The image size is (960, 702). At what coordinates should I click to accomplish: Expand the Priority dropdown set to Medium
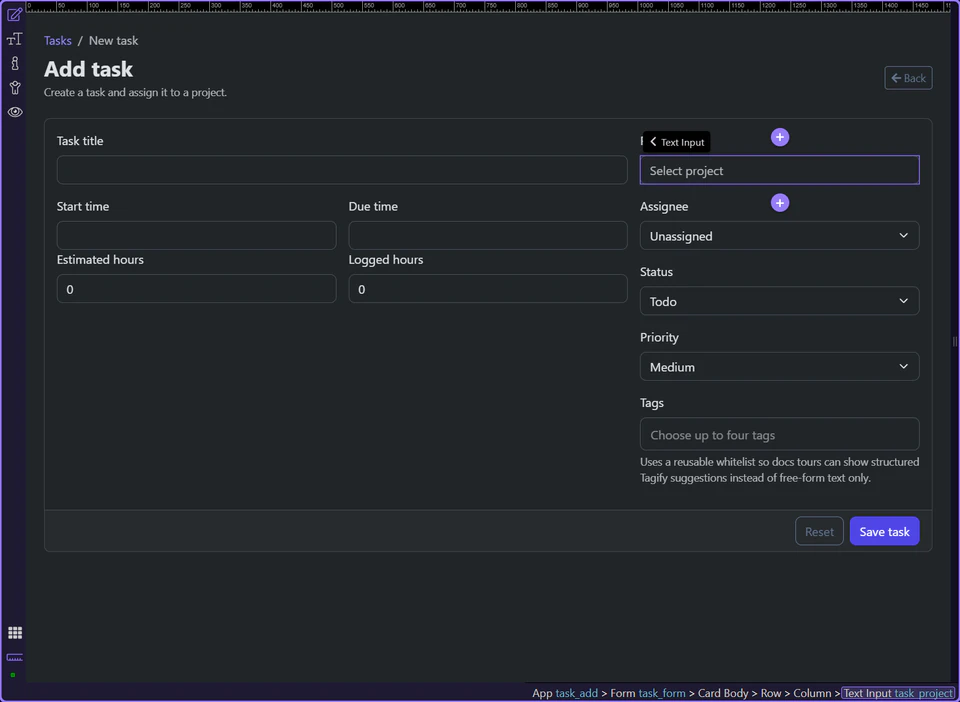tap(779, 366)
